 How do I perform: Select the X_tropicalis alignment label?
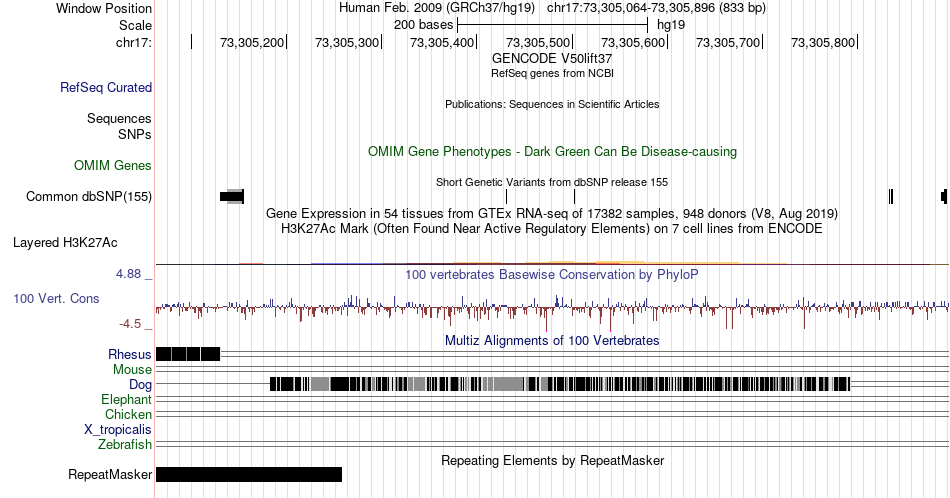[x=118, y=430]
